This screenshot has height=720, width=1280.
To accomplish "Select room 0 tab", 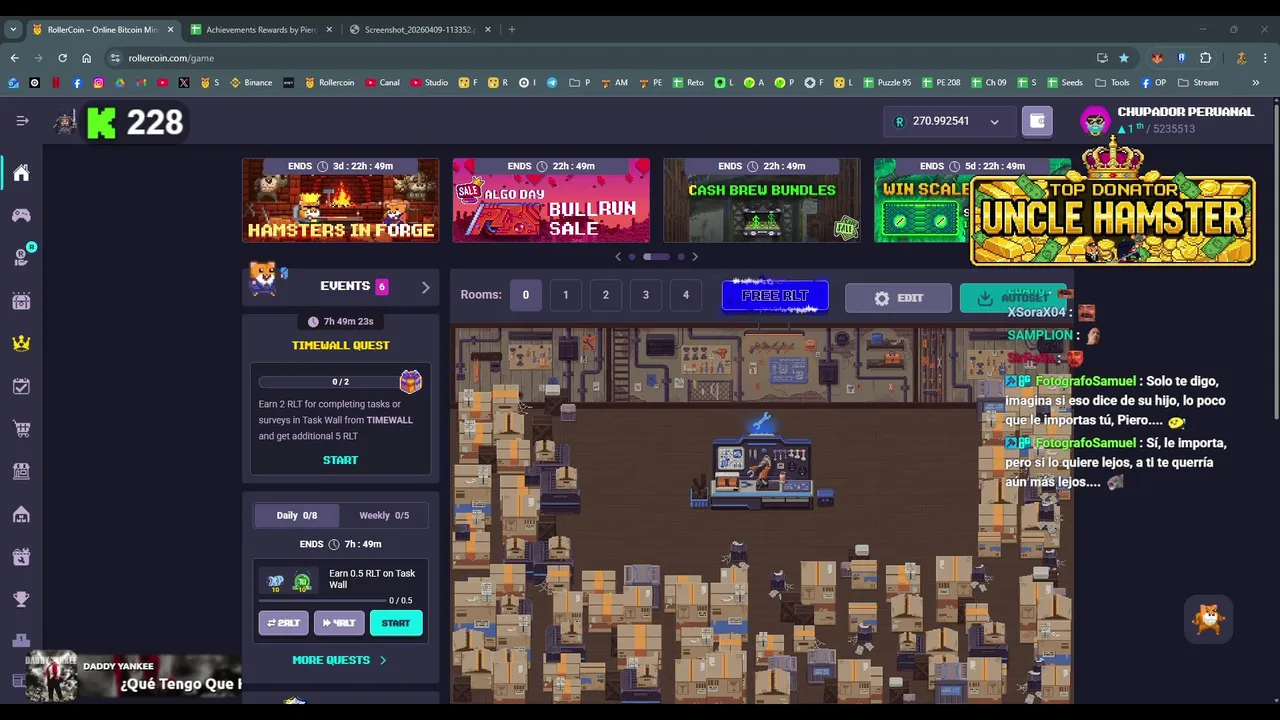I will pos(525,295).
